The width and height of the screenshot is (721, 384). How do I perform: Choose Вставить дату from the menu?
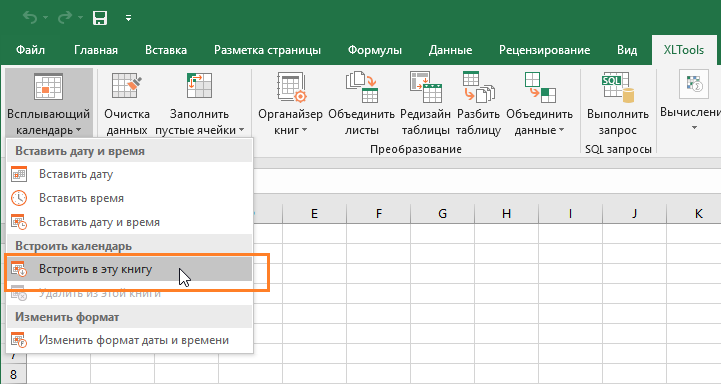point(129,174)
